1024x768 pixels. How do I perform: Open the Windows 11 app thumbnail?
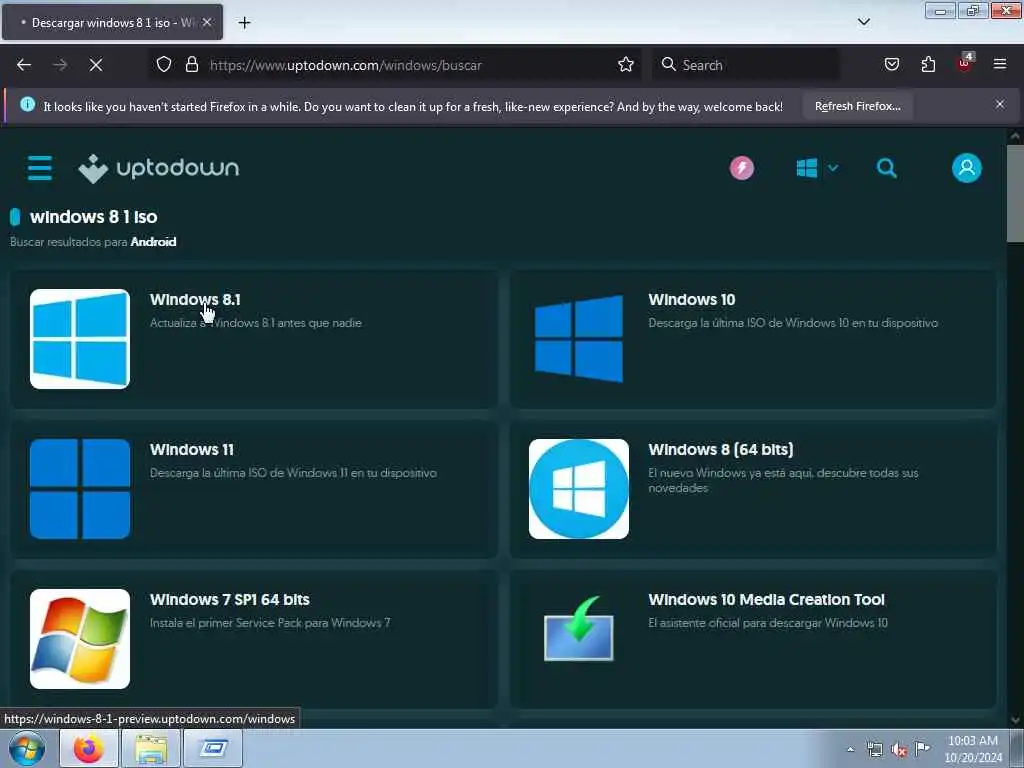pyautogui.click(x=80, y=489)
